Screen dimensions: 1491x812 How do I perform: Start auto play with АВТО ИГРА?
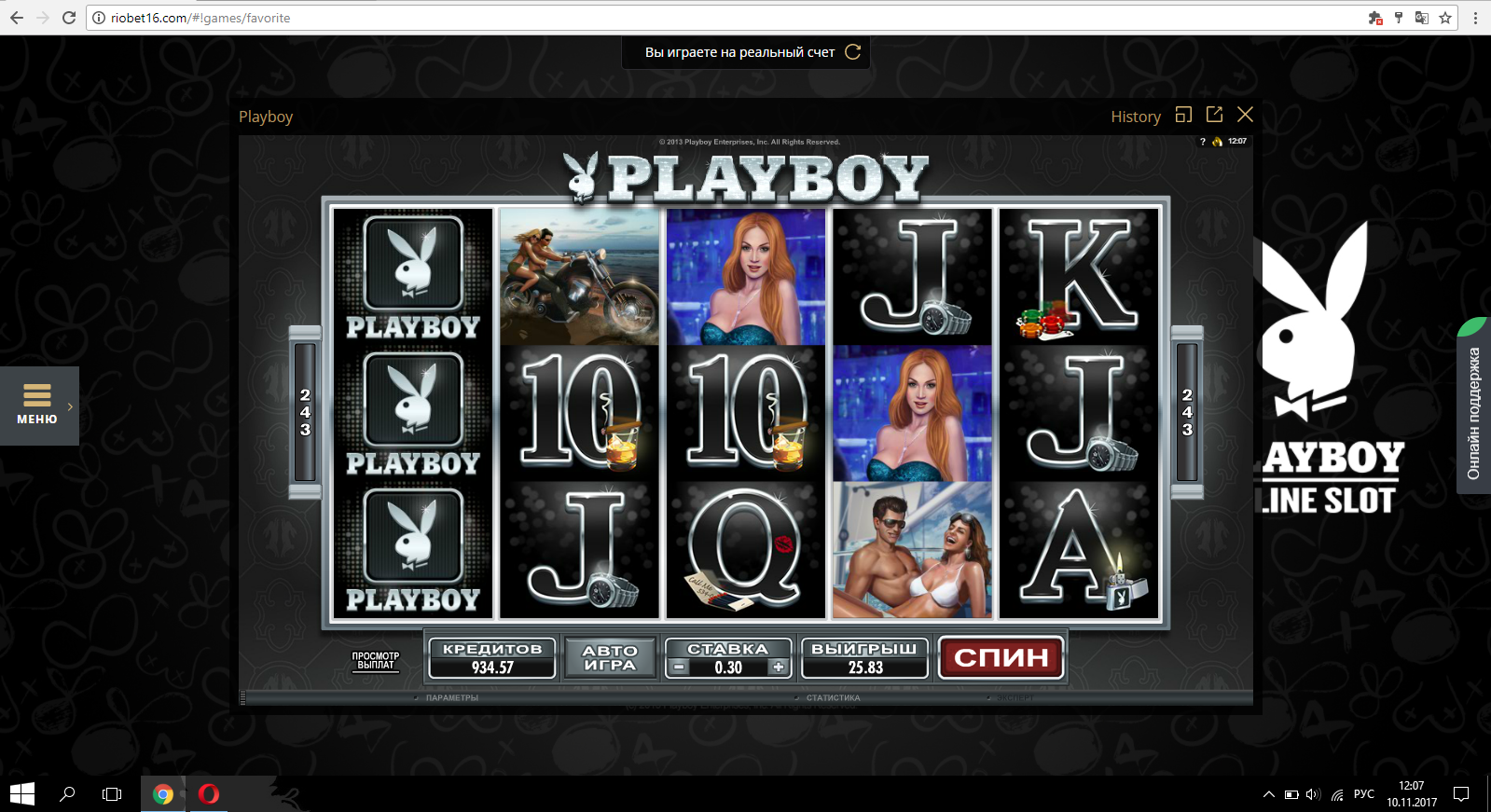(x=610, y=657)
